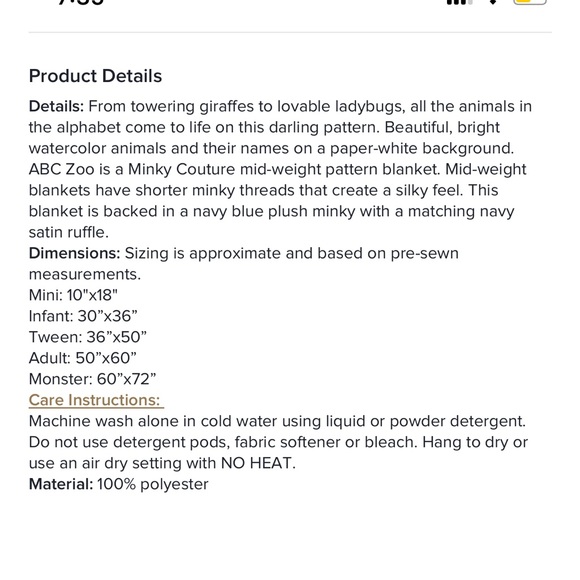Tap the Wi-Fi status icon

click(493, 2)
